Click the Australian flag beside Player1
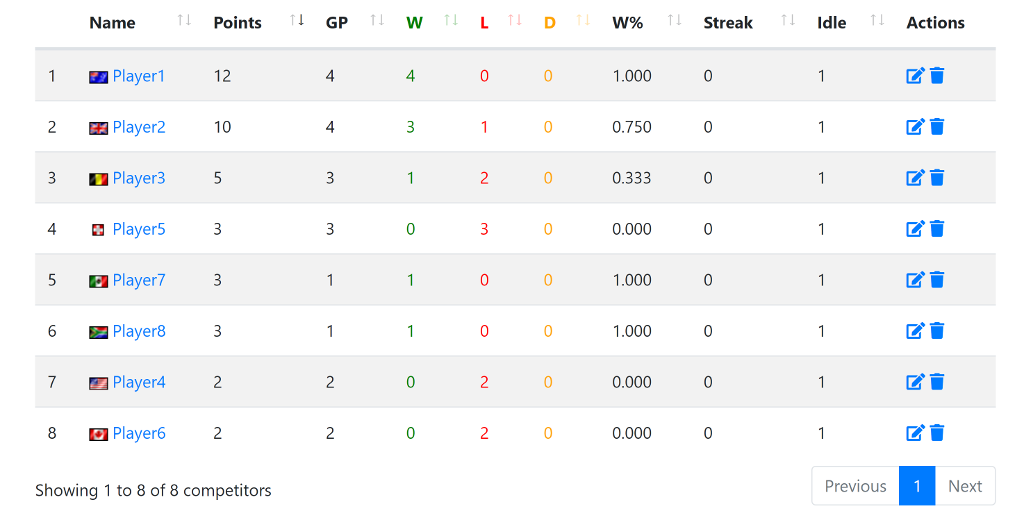Image resolution: width=1024 pixels, height=511 pixels. pyautogui.click(x=98, y=77)
